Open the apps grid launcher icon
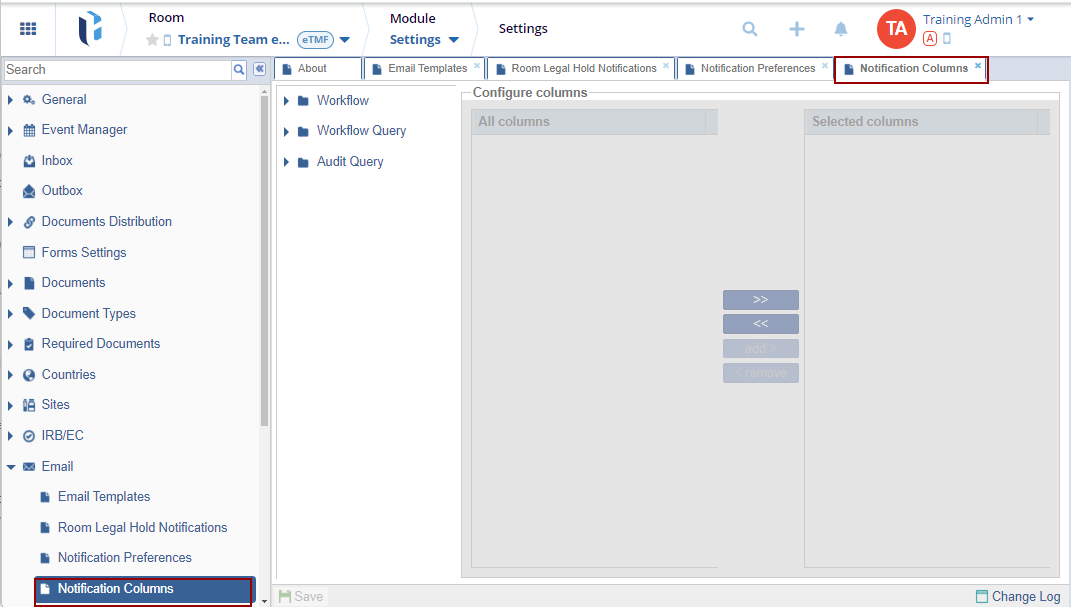Screen dimensions: 1071x607 [x=28, y=29]
